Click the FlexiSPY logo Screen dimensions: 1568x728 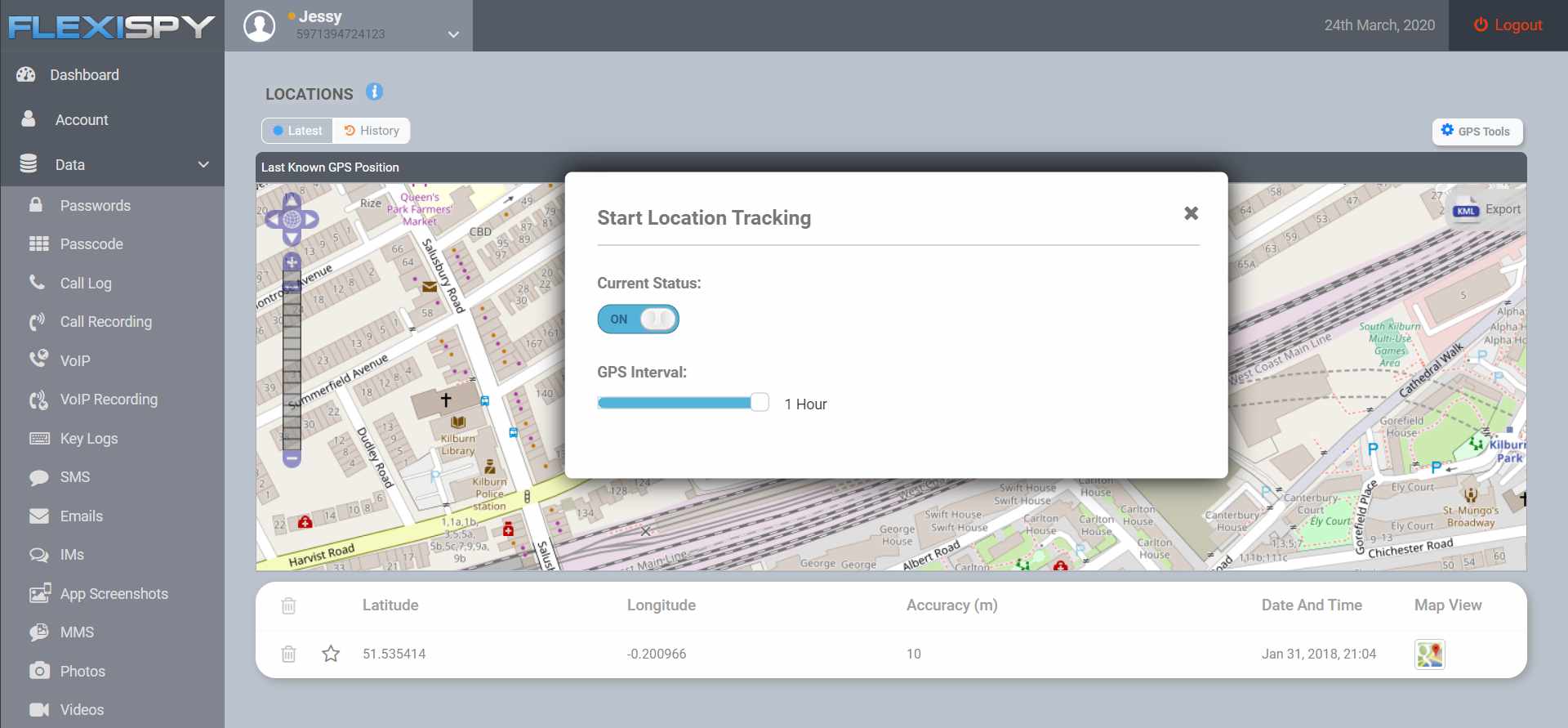(x=111, y=27)
